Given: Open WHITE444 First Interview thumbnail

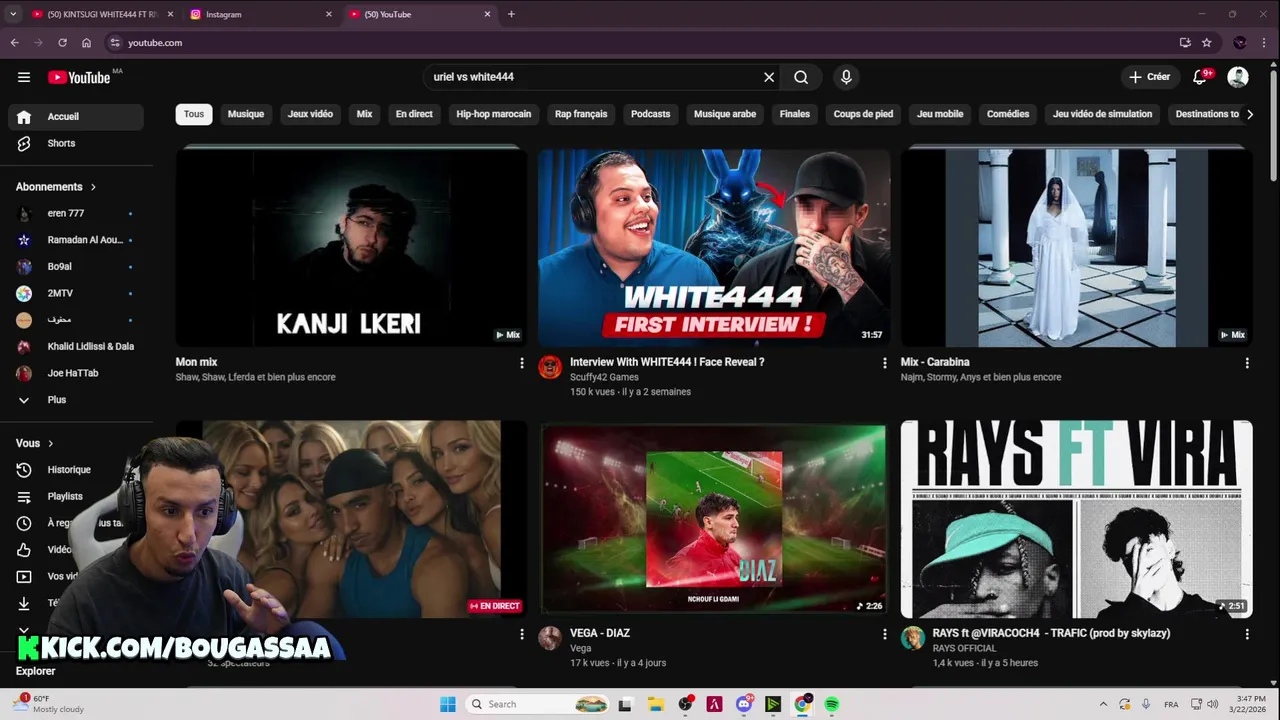Looking at the screenshot, I should [714, 248].
